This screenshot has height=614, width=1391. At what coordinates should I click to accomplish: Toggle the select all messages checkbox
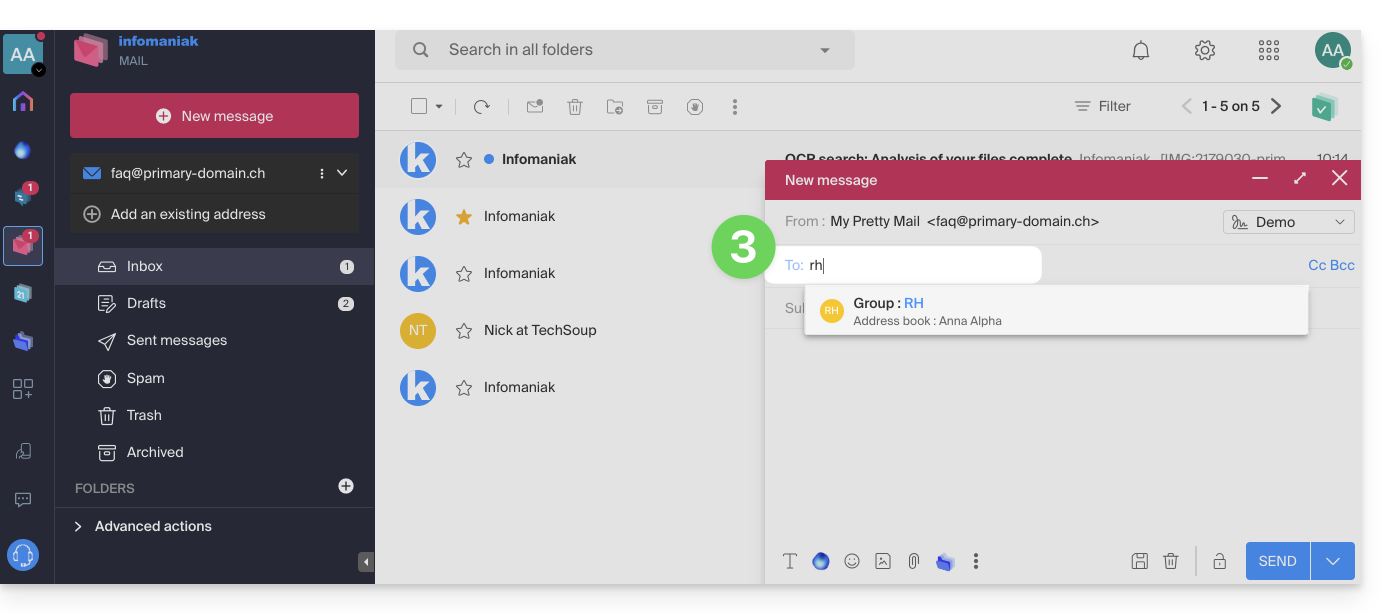tap(419, 106)
